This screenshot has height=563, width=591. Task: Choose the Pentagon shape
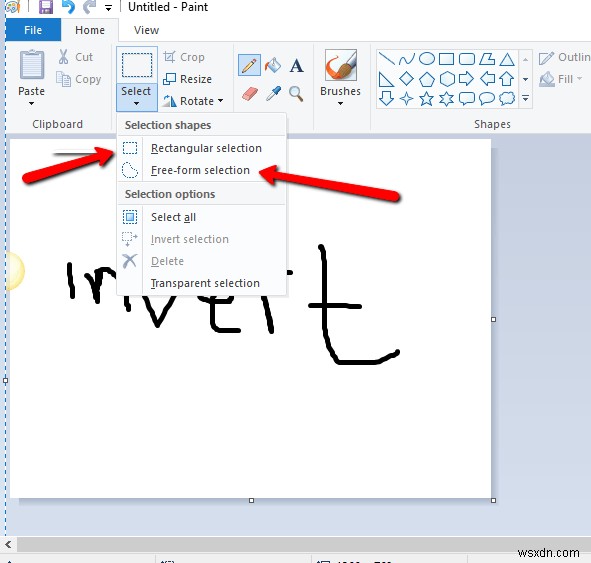(427, 79)
